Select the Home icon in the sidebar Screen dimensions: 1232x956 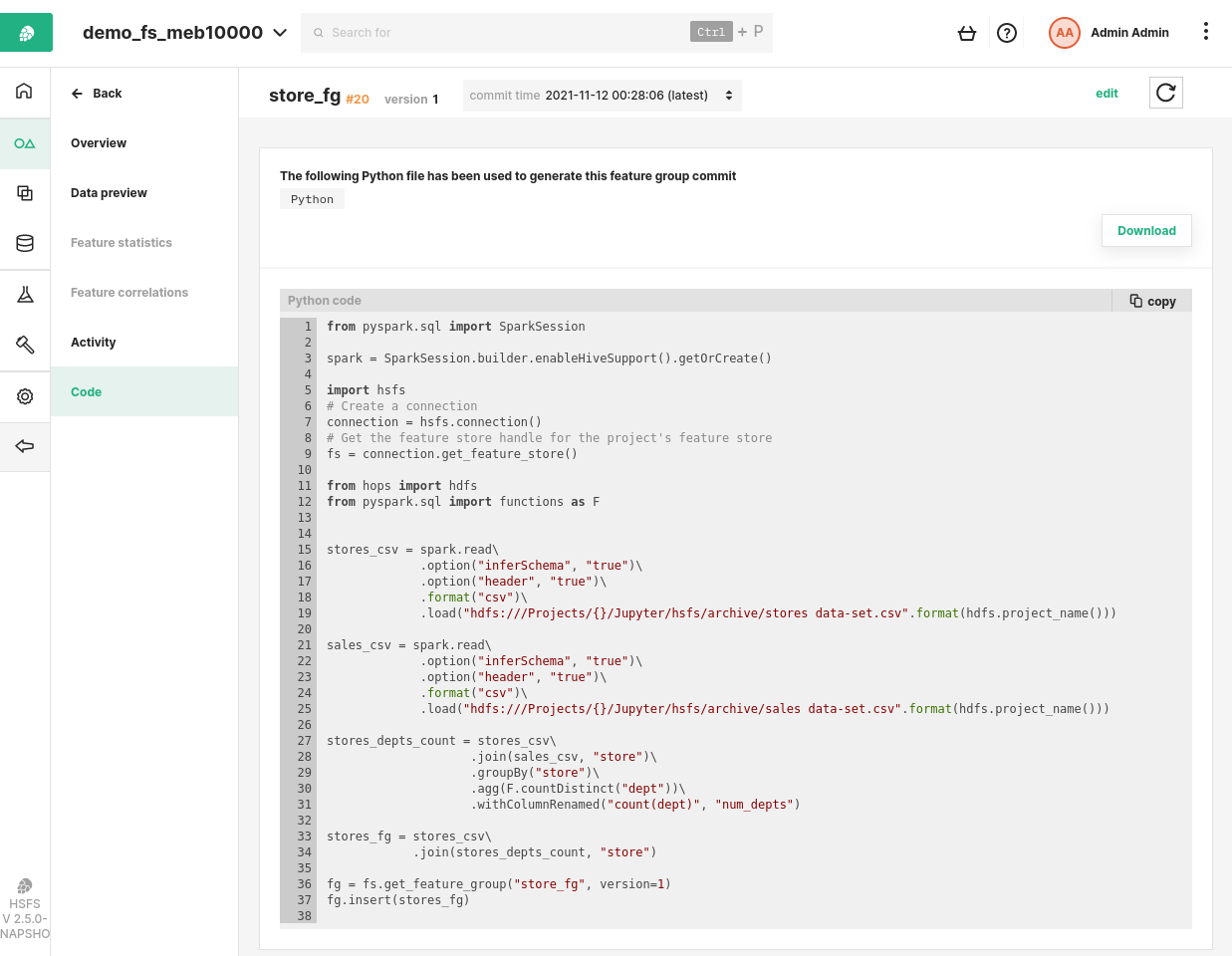click(24, 92)
